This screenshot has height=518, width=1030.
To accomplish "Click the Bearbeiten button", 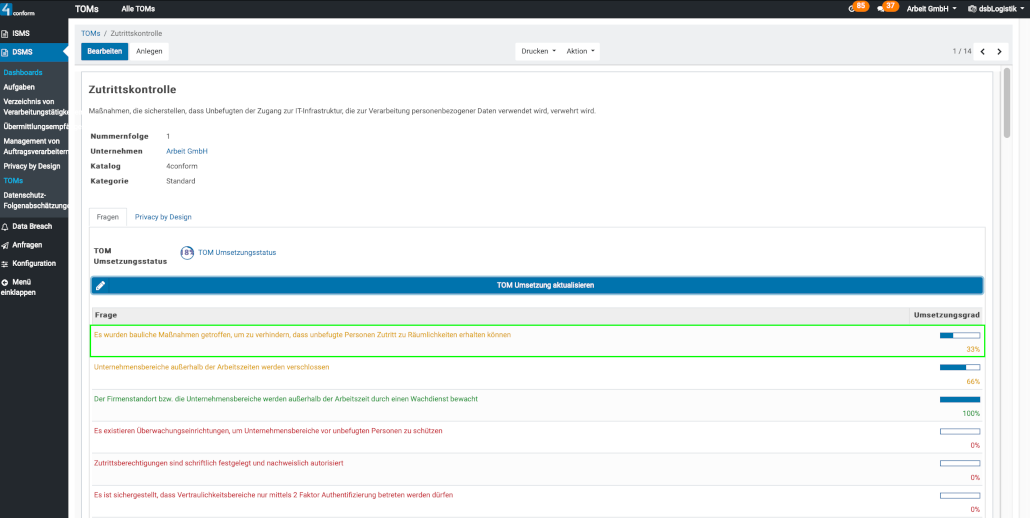I will (105, 51).
